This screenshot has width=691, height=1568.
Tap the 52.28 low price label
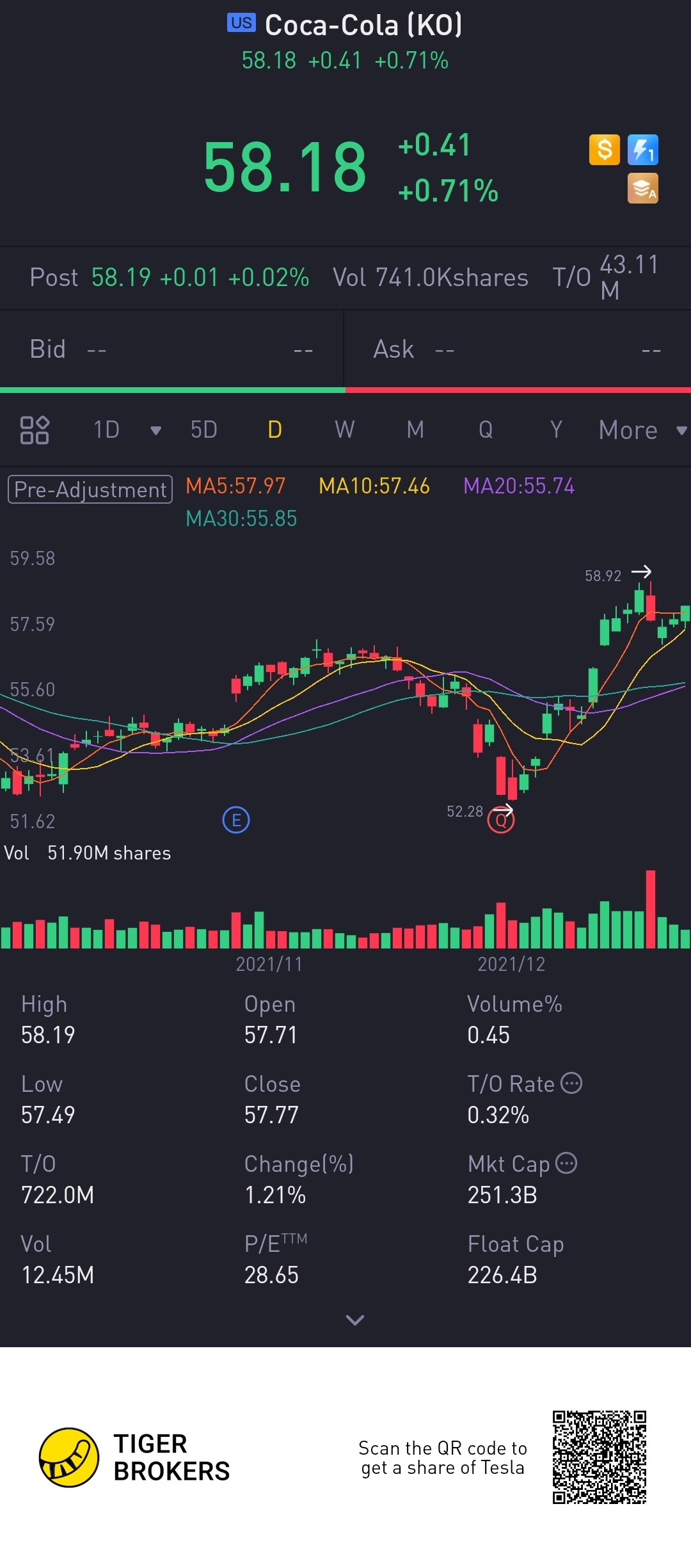[x=465, y=812]
